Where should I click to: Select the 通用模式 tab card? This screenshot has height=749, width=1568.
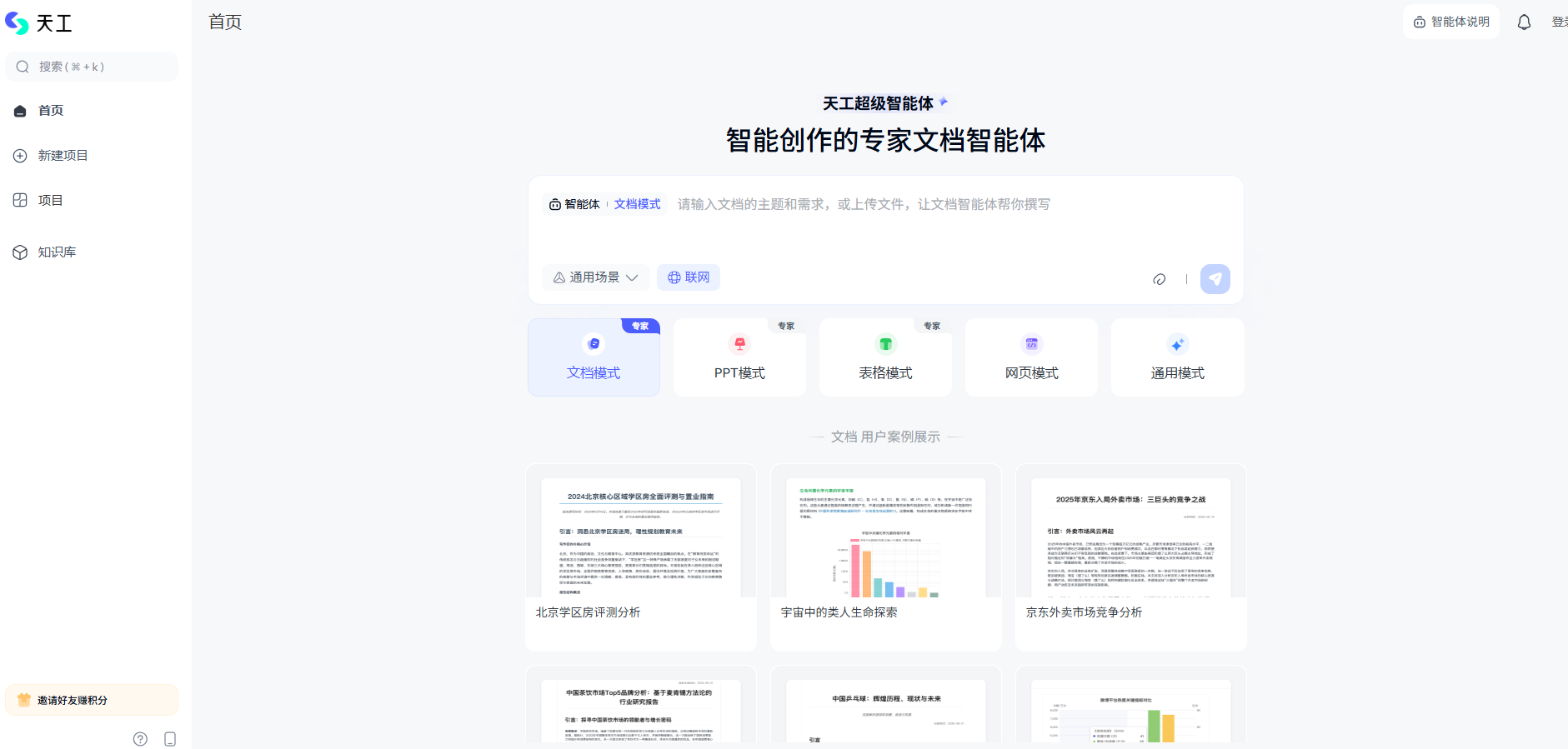[1177, 357]
